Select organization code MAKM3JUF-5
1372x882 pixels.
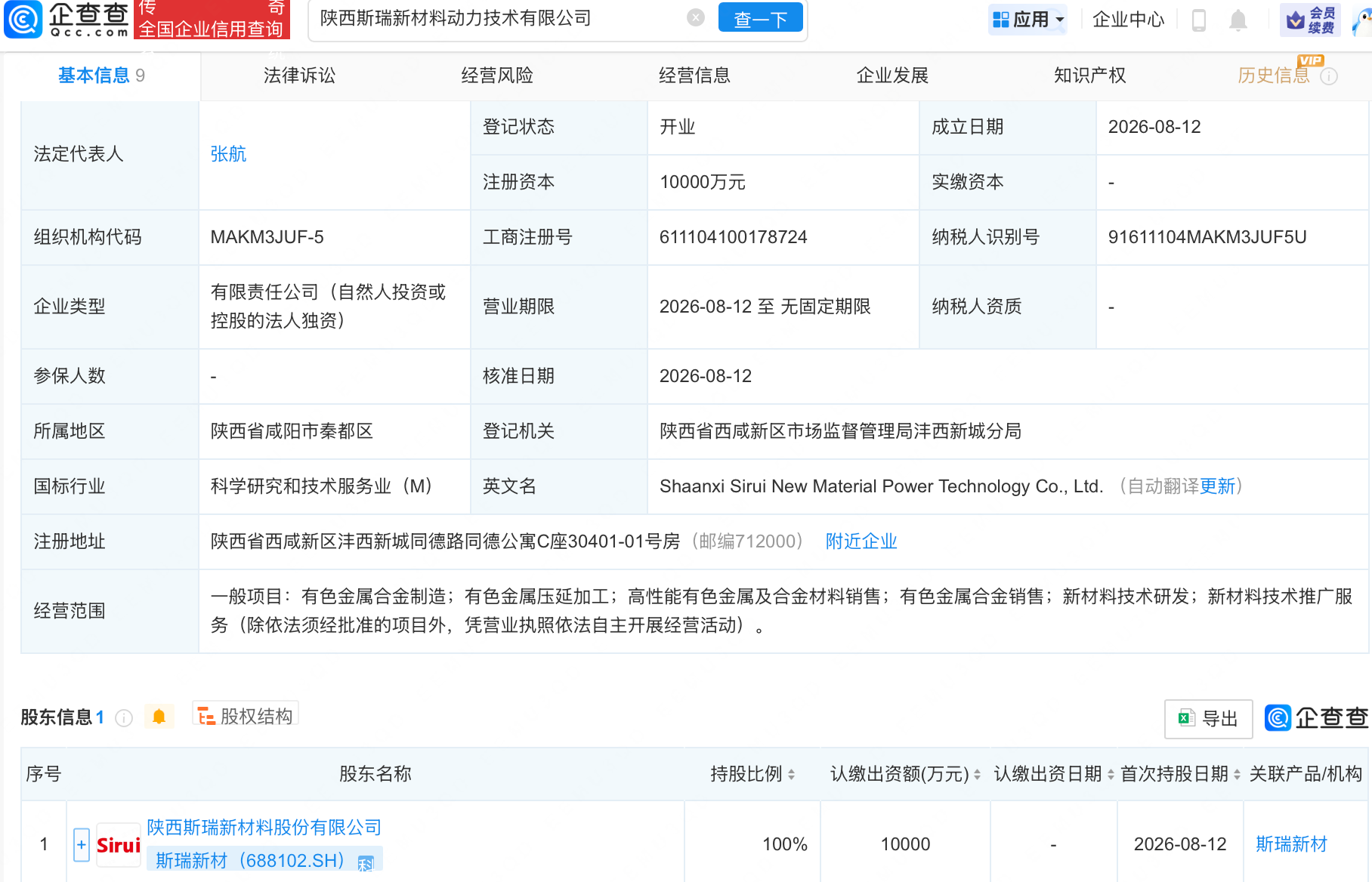click(267, 237)
